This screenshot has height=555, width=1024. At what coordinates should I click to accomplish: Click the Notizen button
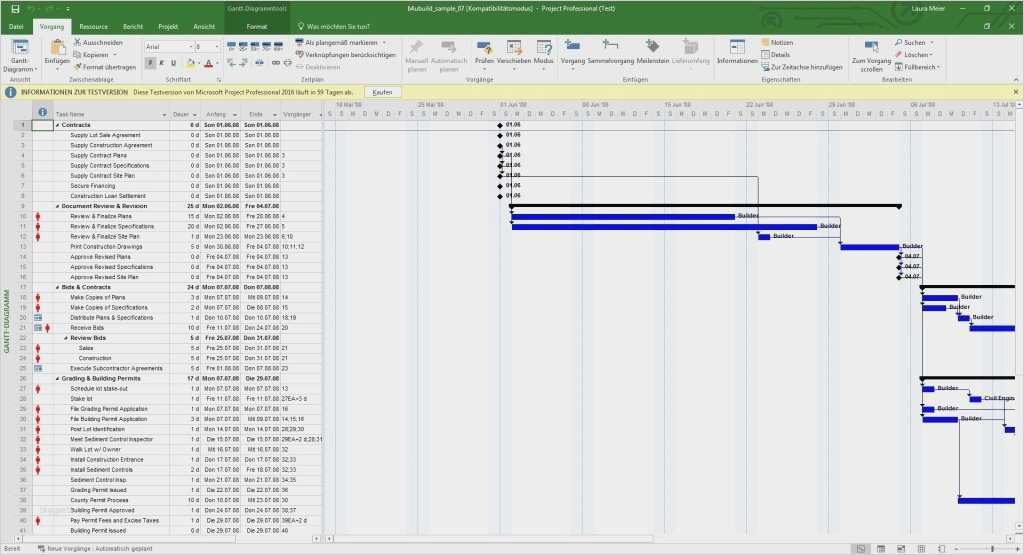click(777, 42)
